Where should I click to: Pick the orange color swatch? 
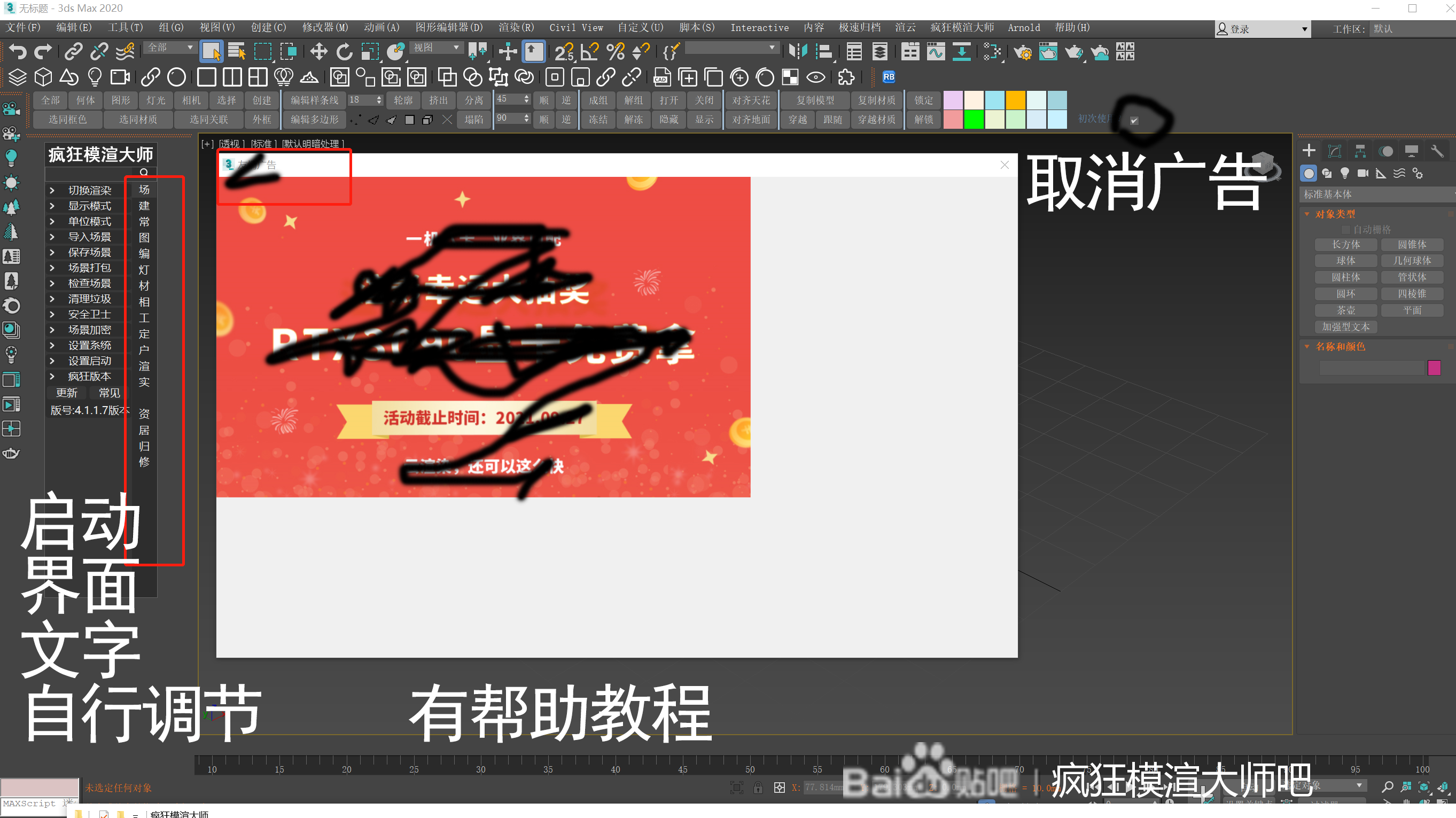coord(1016,100)
